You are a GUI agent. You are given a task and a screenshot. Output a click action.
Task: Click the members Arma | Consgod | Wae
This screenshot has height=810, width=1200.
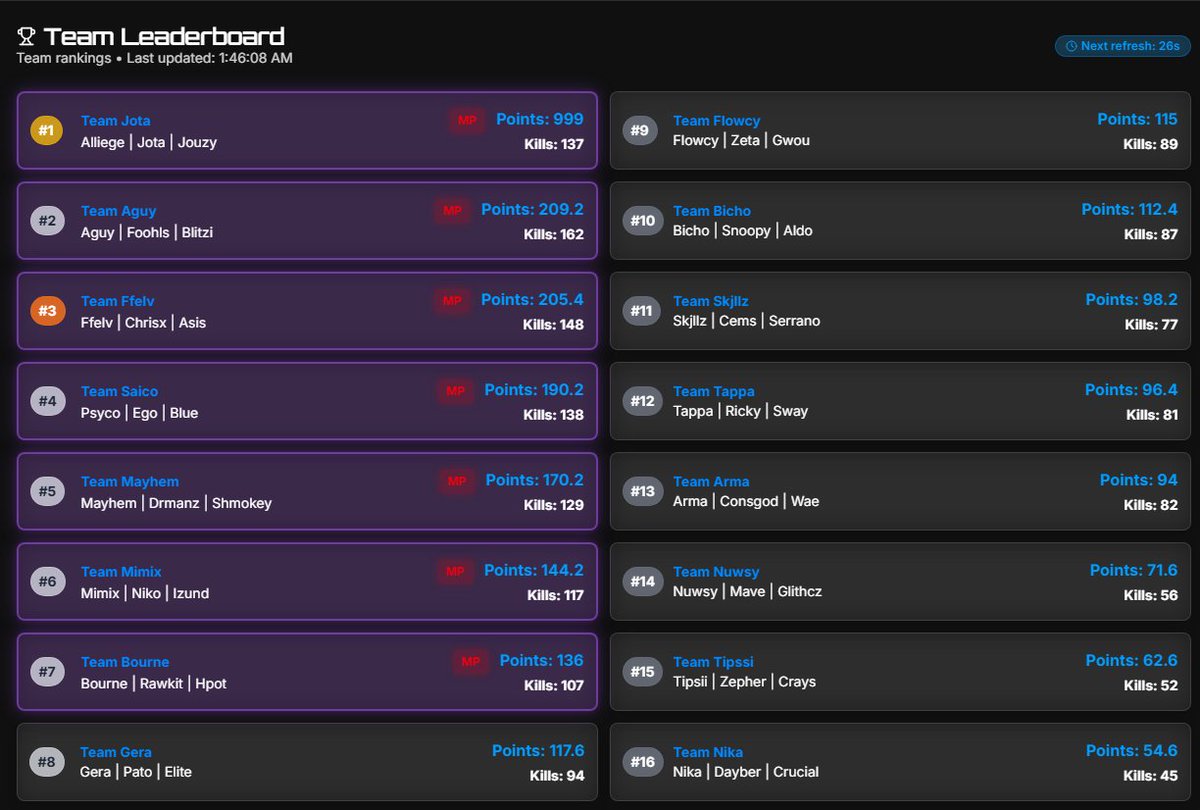click(746, 501)
